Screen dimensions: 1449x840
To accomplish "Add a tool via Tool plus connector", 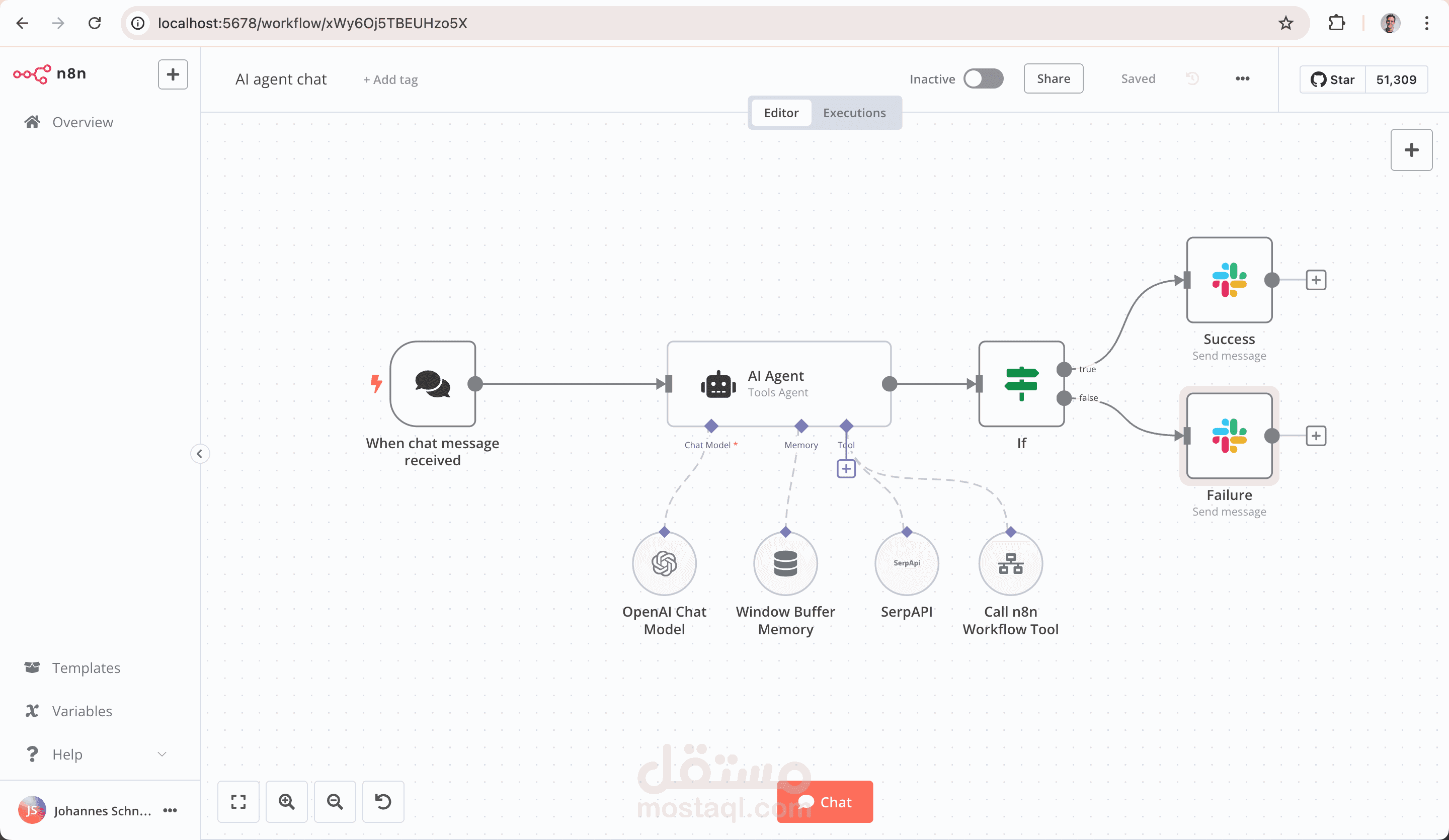I will (x=846, y=469).
